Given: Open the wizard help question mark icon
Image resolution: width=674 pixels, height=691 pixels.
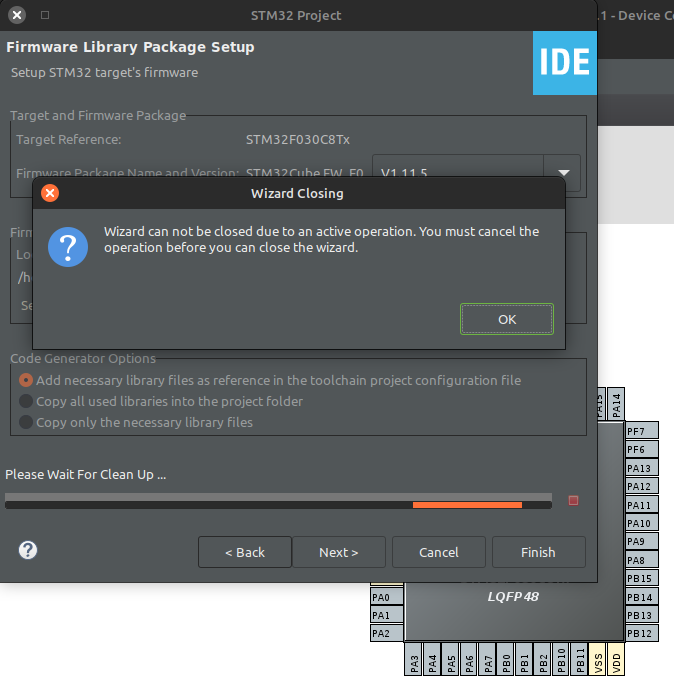Looking at the screenshot, I should pos(28,550).
